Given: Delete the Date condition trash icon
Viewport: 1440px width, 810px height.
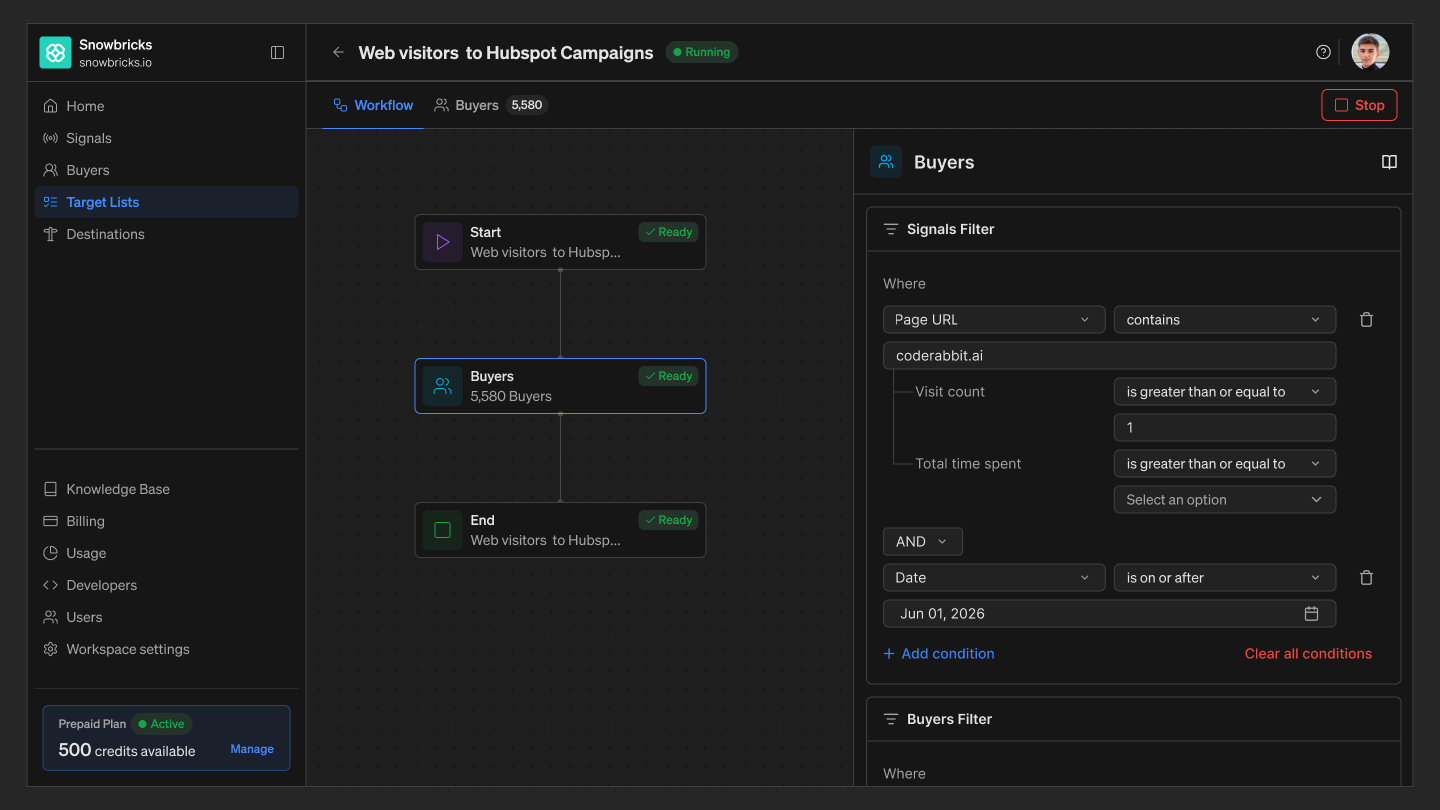Looking at the screenshot, I should tap(1366, 578).
